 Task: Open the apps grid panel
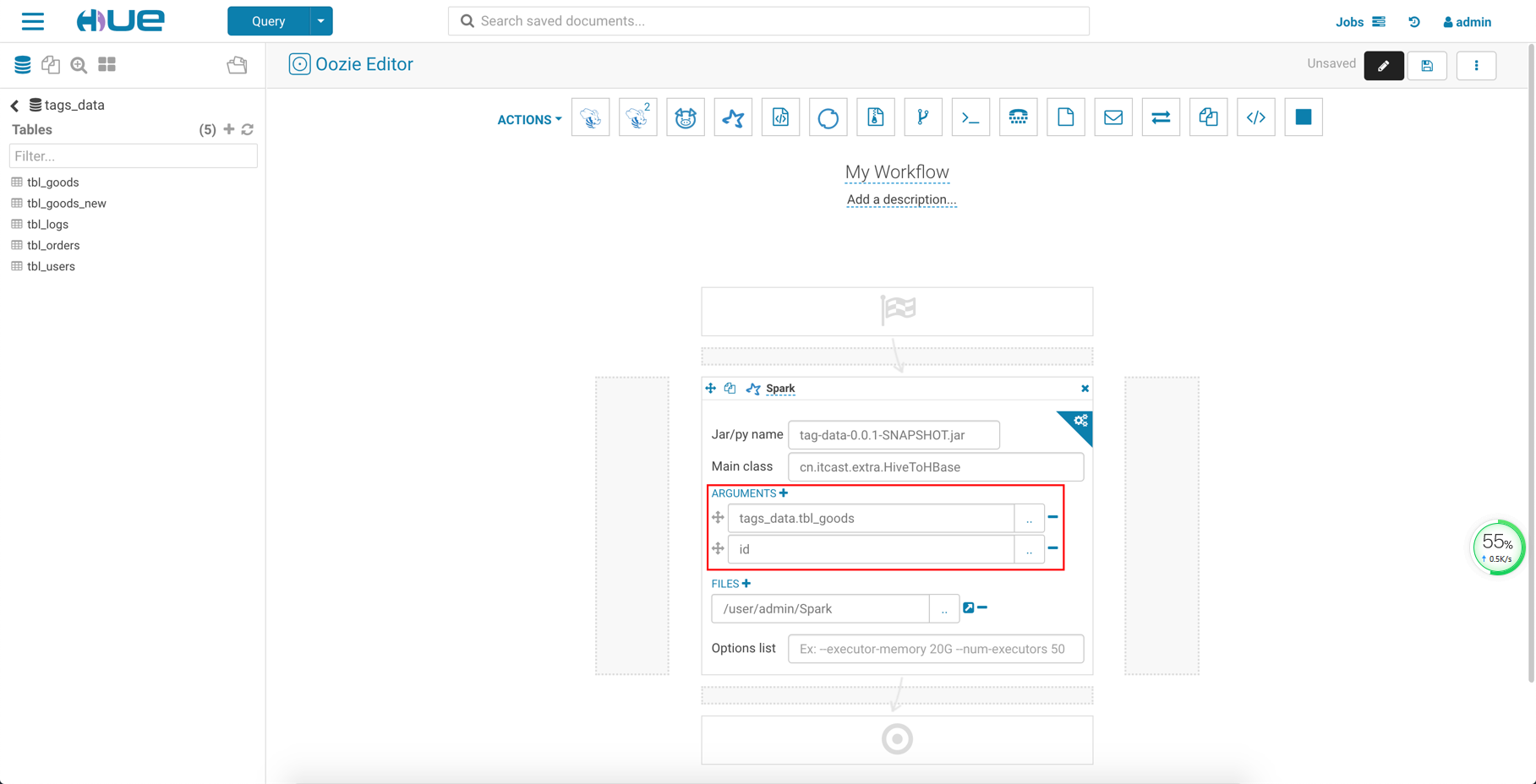107,64
